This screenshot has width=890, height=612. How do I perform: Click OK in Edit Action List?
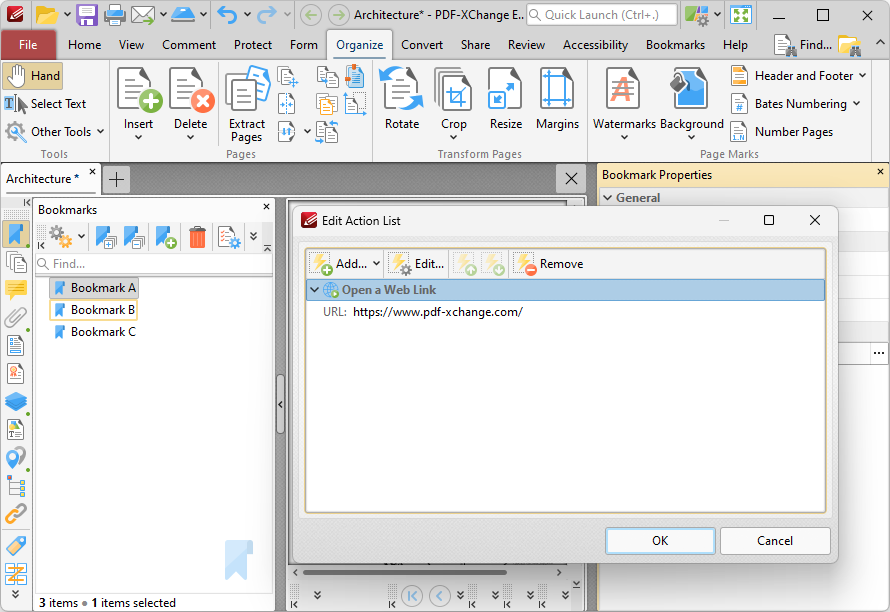(x=660, y=541)
